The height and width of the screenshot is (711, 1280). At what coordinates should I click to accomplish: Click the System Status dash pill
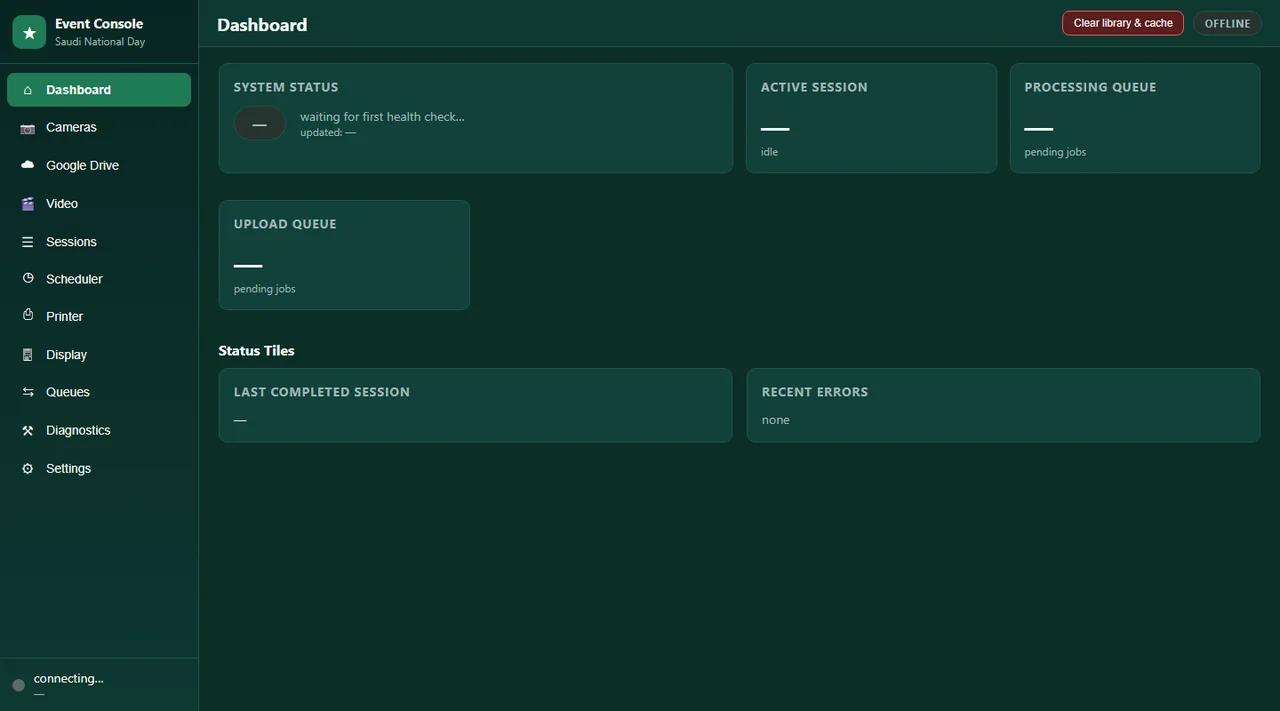[x=260, y=124]
